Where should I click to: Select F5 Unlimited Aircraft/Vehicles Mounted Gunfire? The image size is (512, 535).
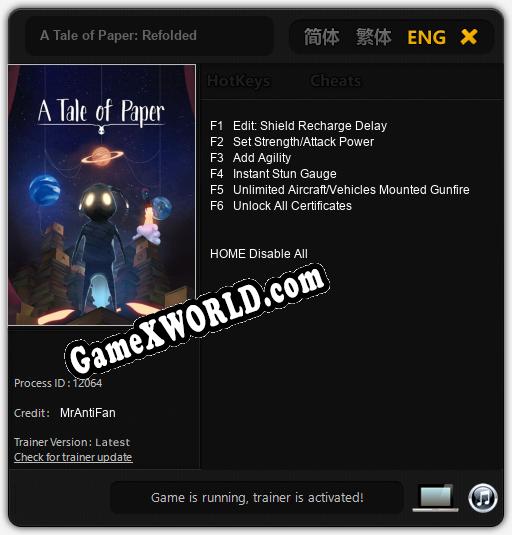coord(340,190)
